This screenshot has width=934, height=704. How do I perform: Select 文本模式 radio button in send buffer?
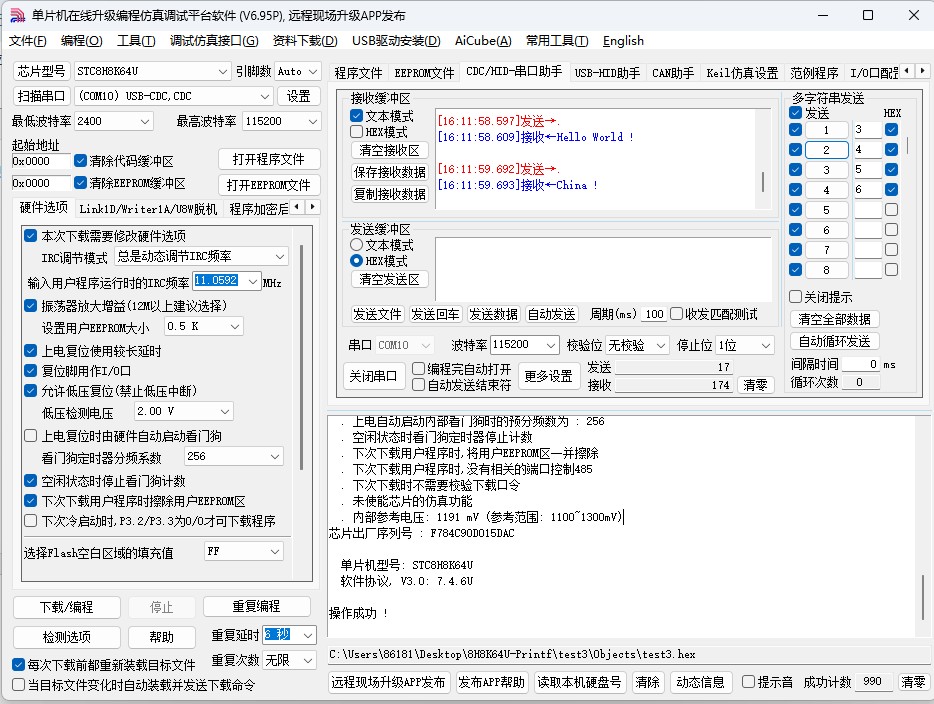356,245
